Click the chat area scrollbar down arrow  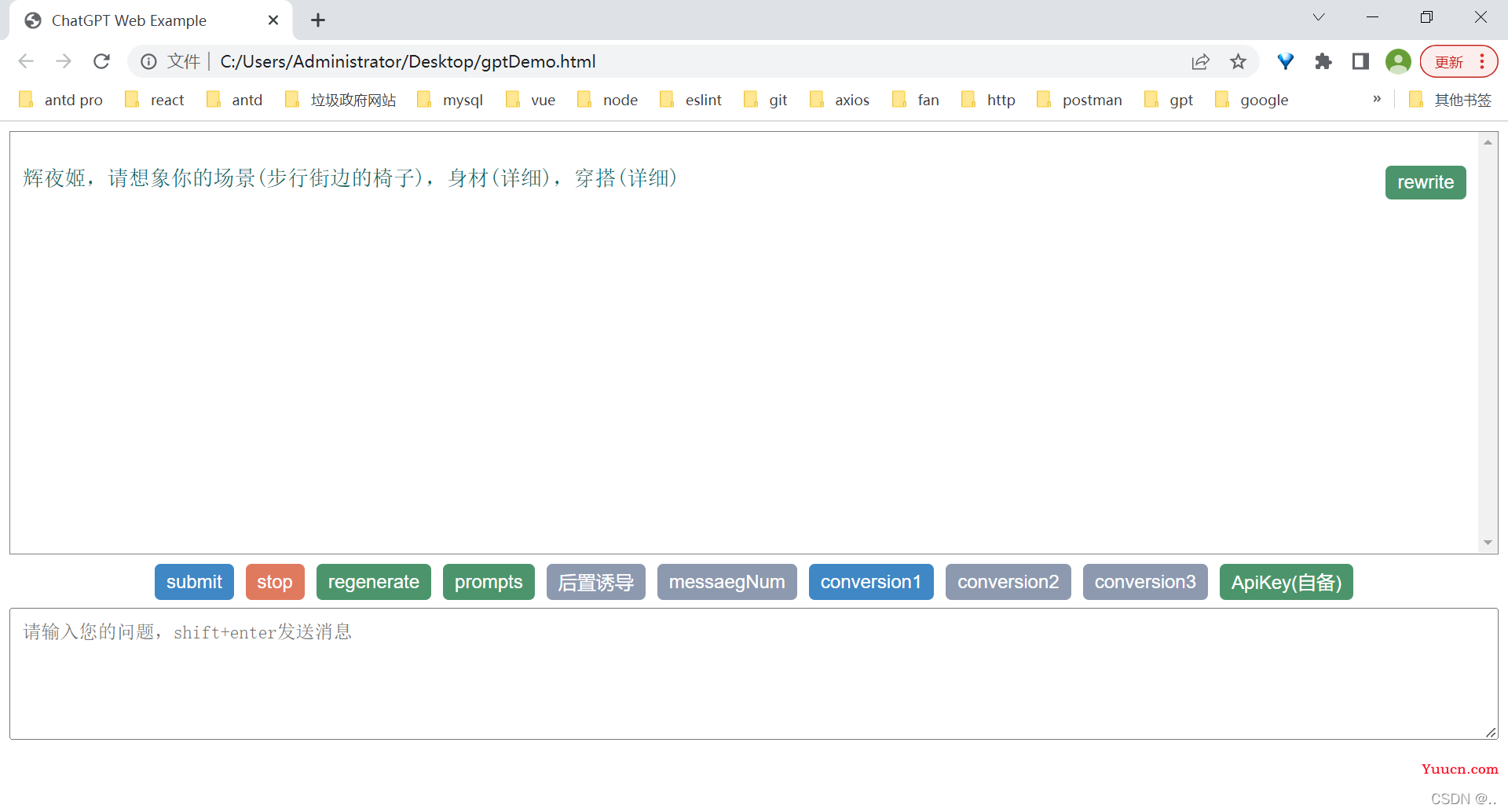1488,543
